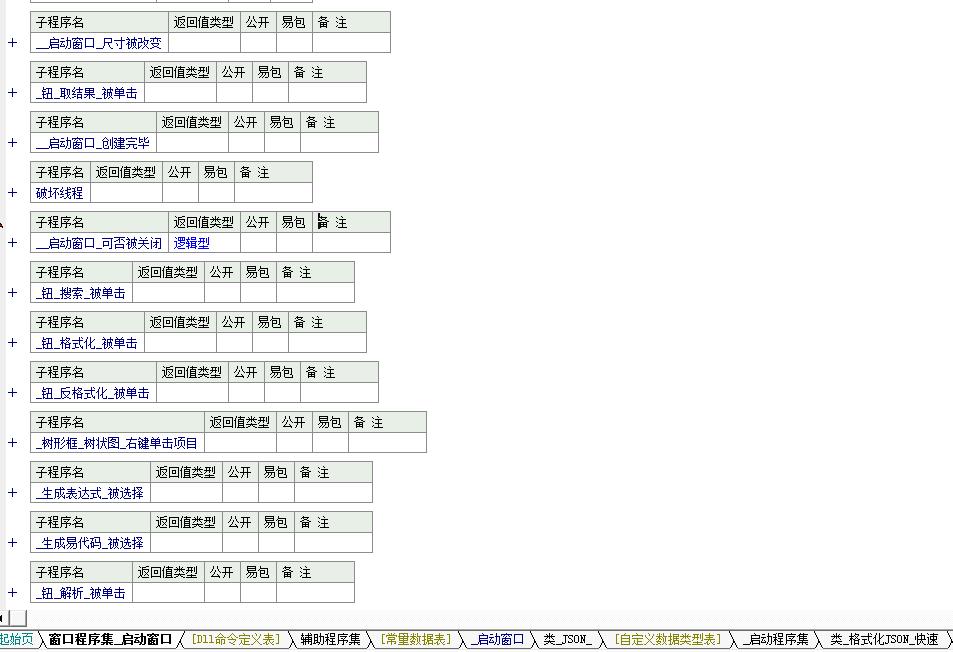Switch to the _启动程序集 tab
953x652 pixels.
click(776, 639)
